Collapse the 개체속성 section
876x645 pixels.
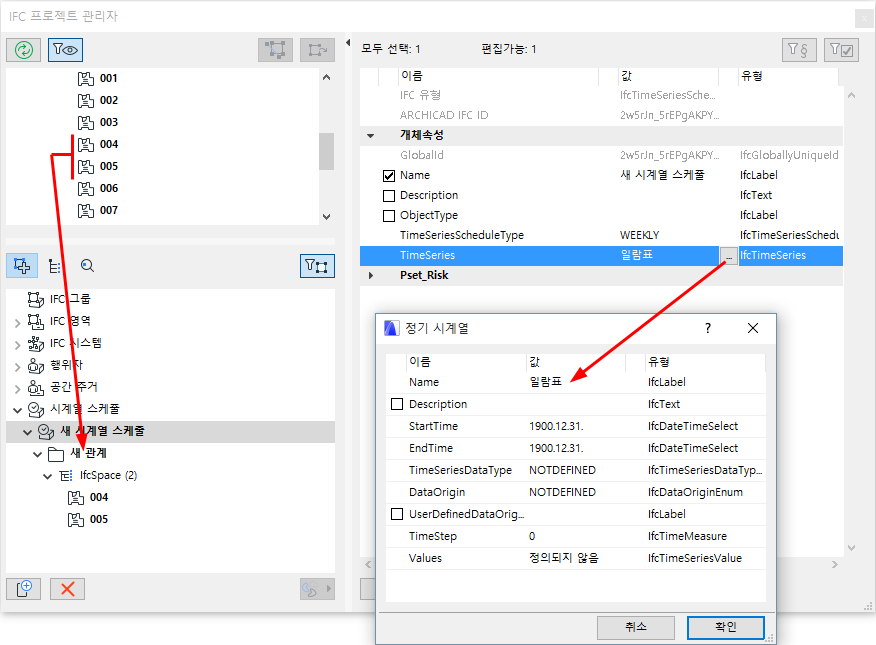(x=370, y=136)
